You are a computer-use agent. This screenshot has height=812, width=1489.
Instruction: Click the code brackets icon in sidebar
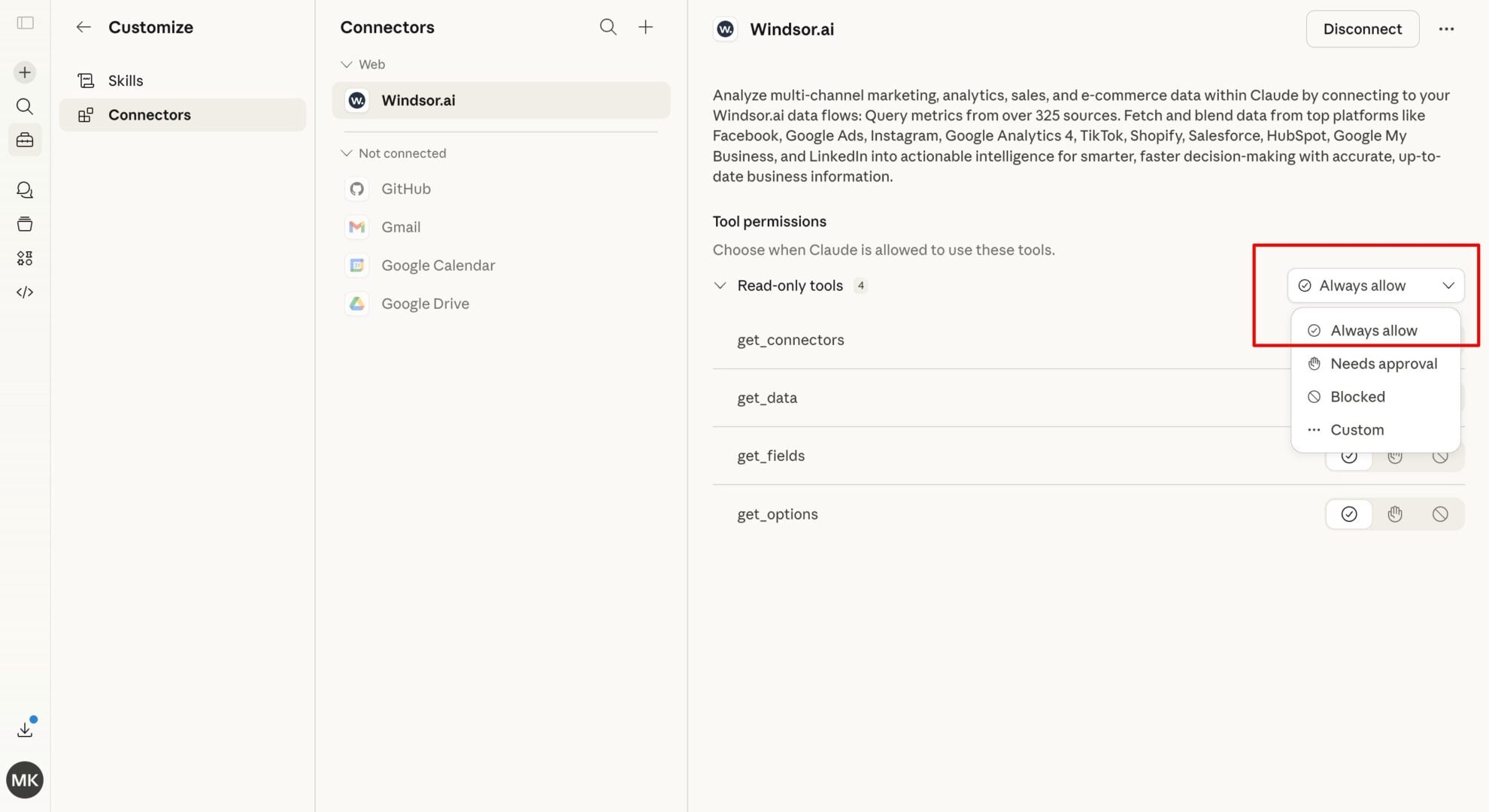coord(25,292)
